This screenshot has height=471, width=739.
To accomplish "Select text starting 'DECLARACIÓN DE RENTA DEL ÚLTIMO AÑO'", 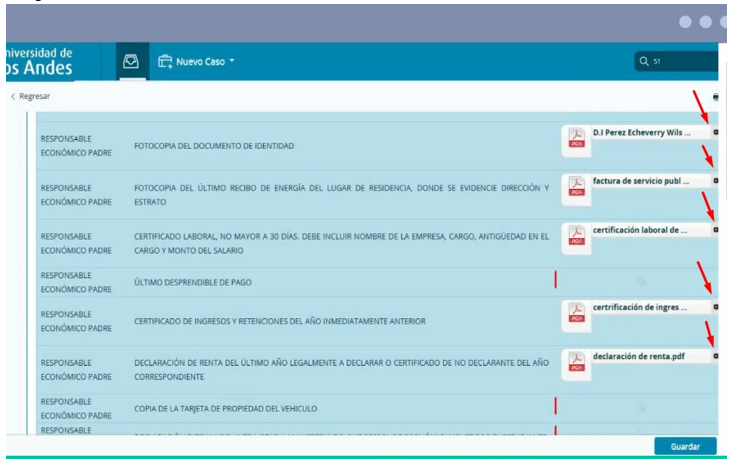I will point(341,370).
